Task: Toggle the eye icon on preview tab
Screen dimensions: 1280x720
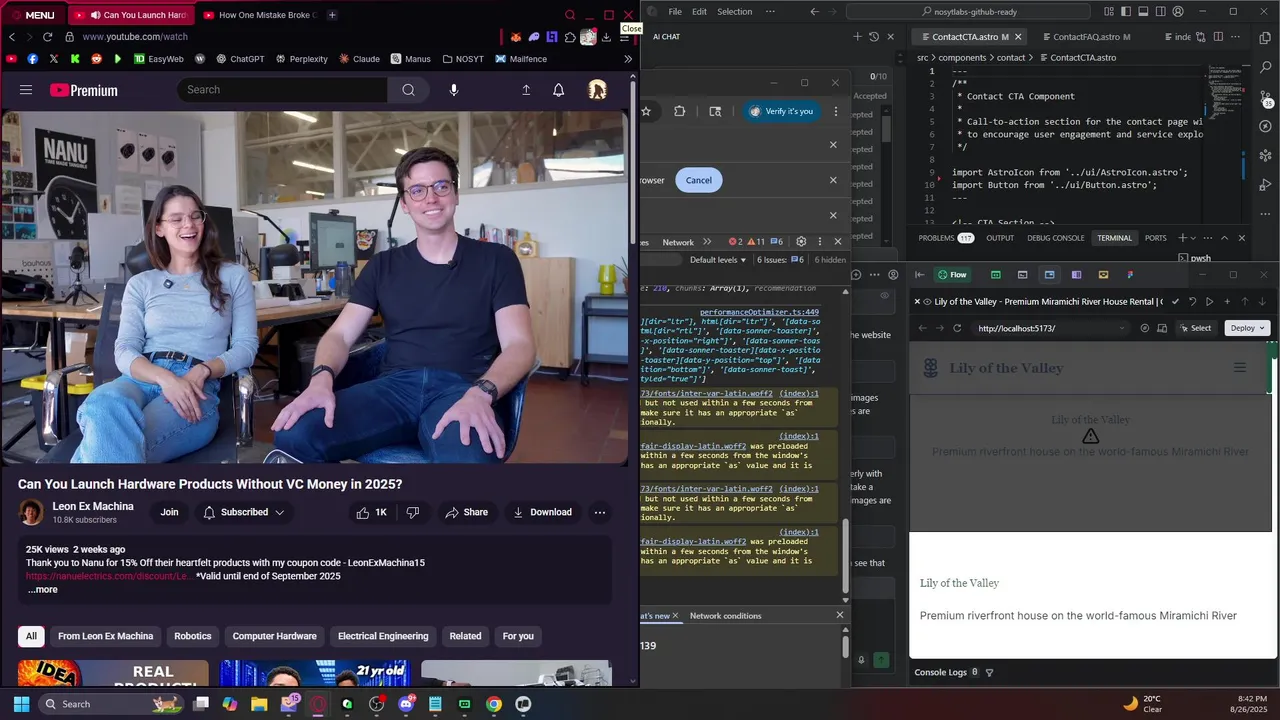Action: [927, 301]
